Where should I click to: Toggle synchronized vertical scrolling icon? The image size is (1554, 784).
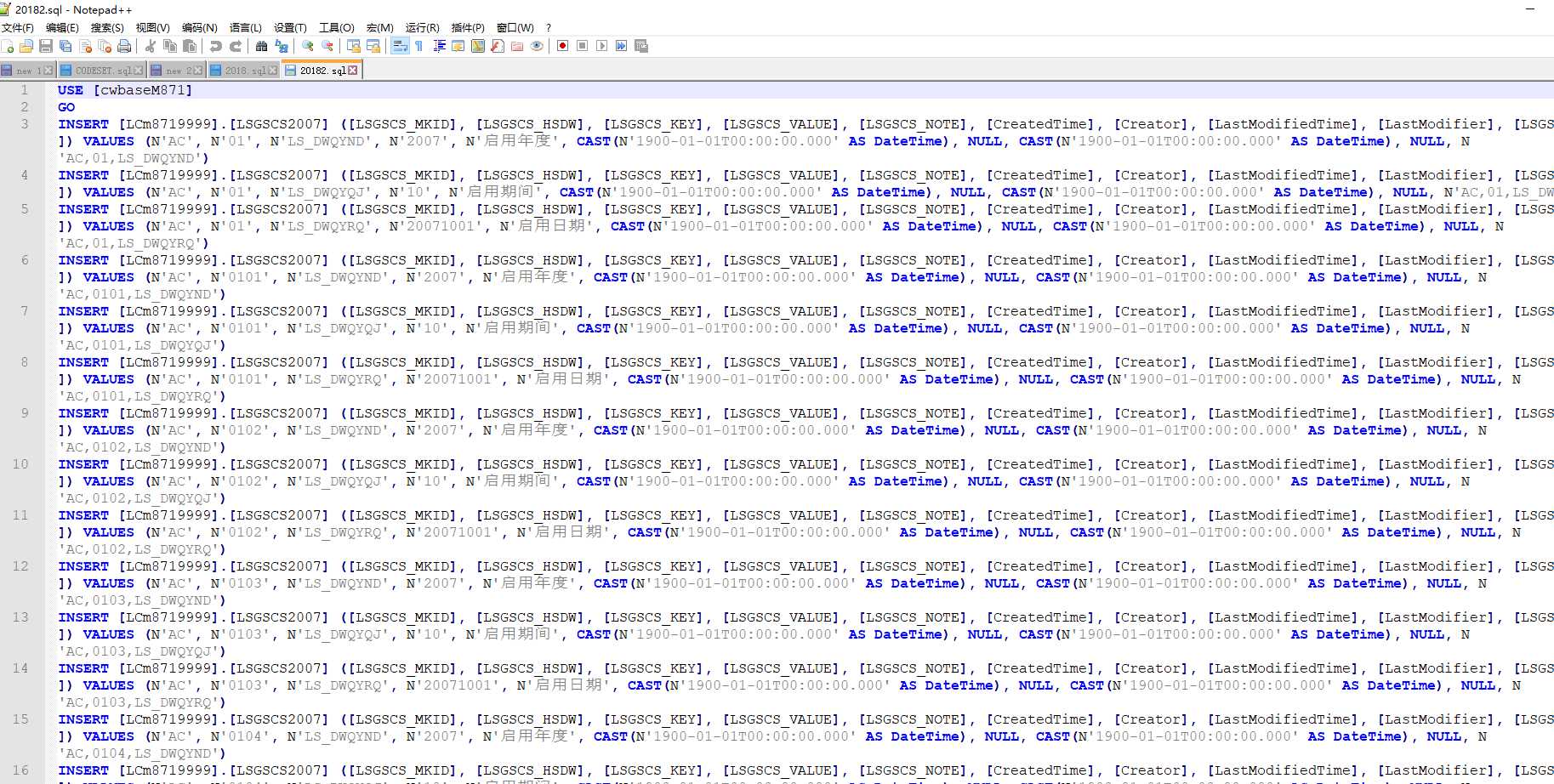coord(353,46)
